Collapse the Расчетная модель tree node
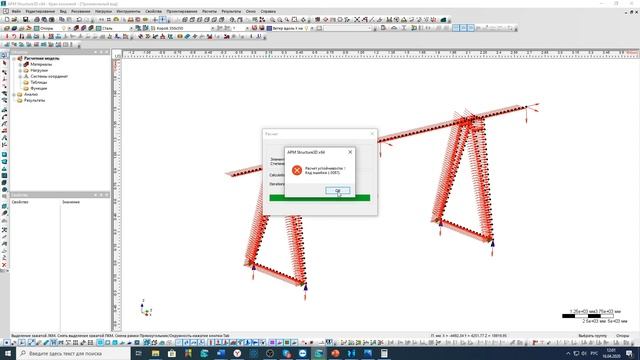 14,58
